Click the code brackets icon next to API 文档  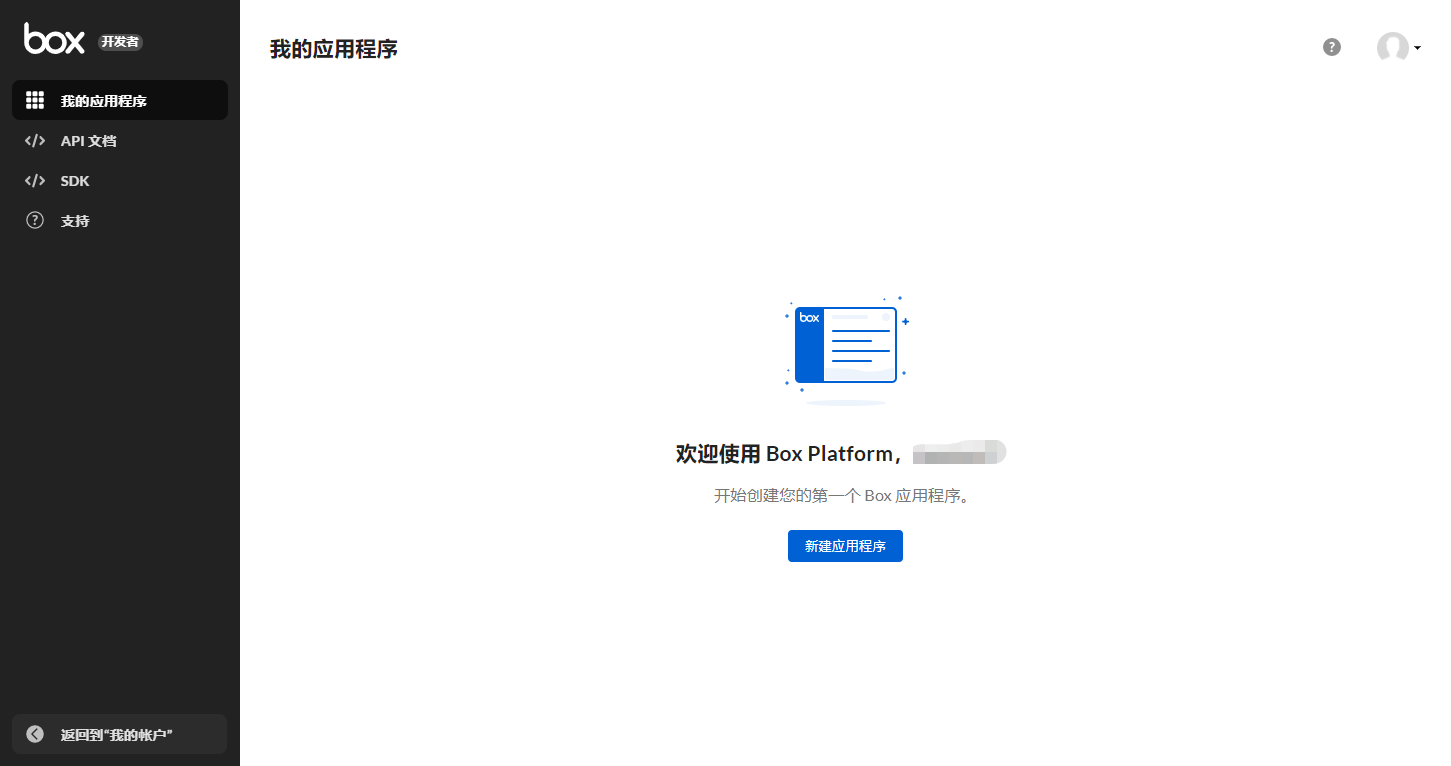point(35,140)
